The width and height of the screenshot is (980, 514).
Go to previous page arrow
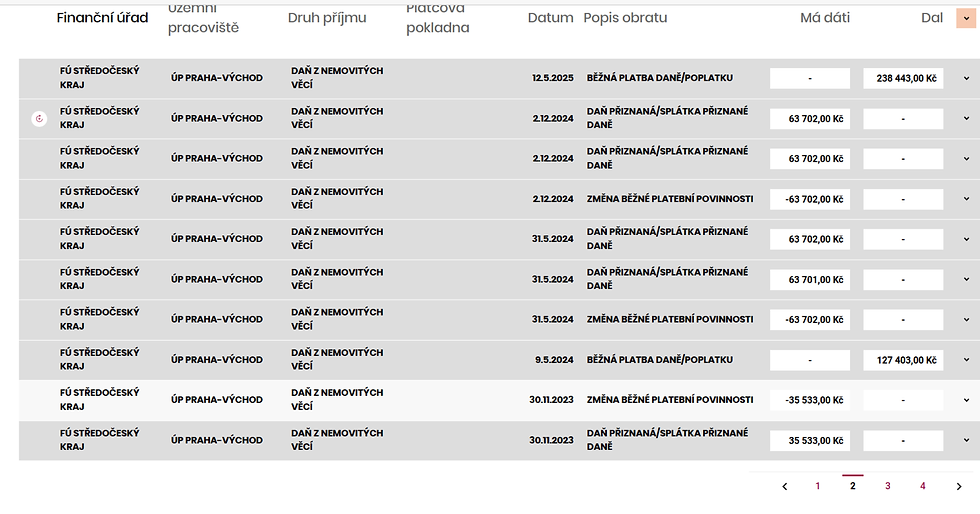click(785, 487)
